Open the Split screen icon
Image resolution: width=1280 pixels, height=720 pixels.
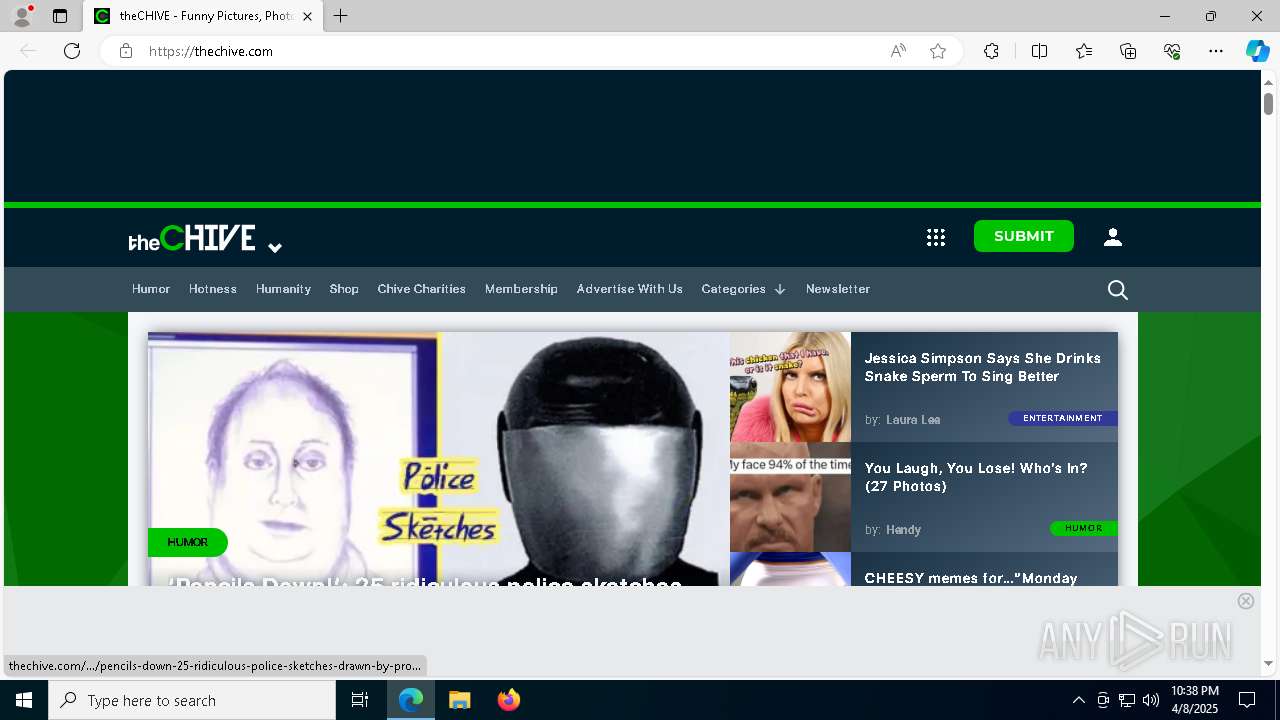pyautogui.click(x=1039, y=51)
